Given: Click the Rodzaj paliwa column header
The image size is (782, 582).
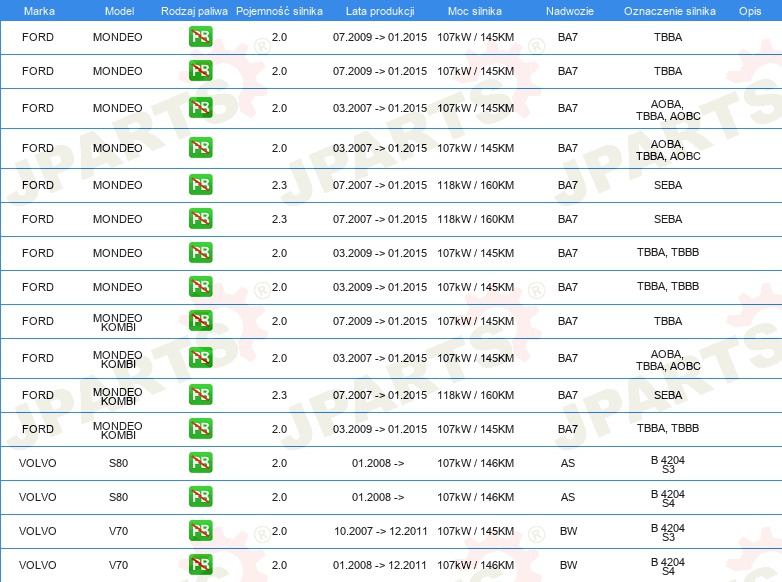Looking at the screenshot, I should 194,11.
